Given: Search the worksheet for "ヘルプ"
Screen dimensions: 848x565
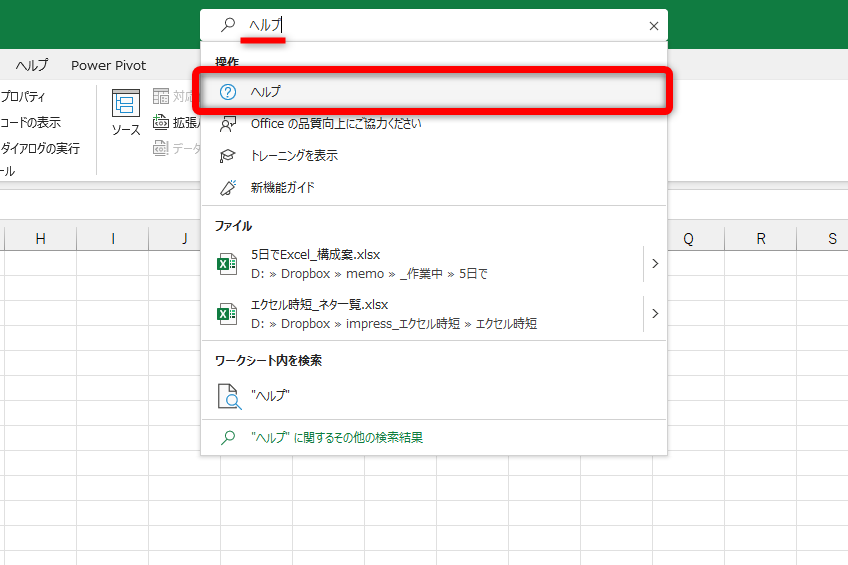Looking at the screenshot, I should click(x=434, y=396).
